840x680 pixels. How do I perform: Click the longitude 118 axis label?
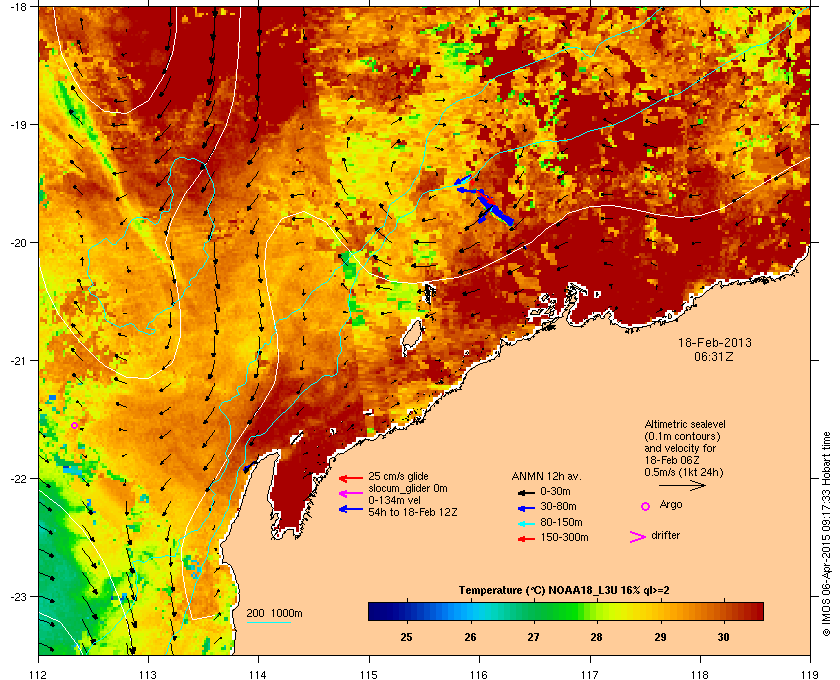700,675
